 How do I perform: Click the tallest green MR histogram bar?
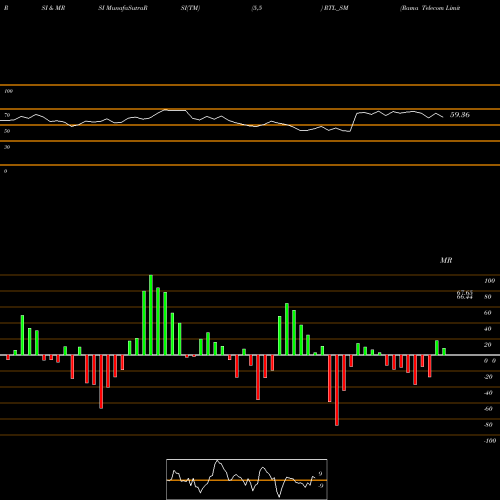151,315
